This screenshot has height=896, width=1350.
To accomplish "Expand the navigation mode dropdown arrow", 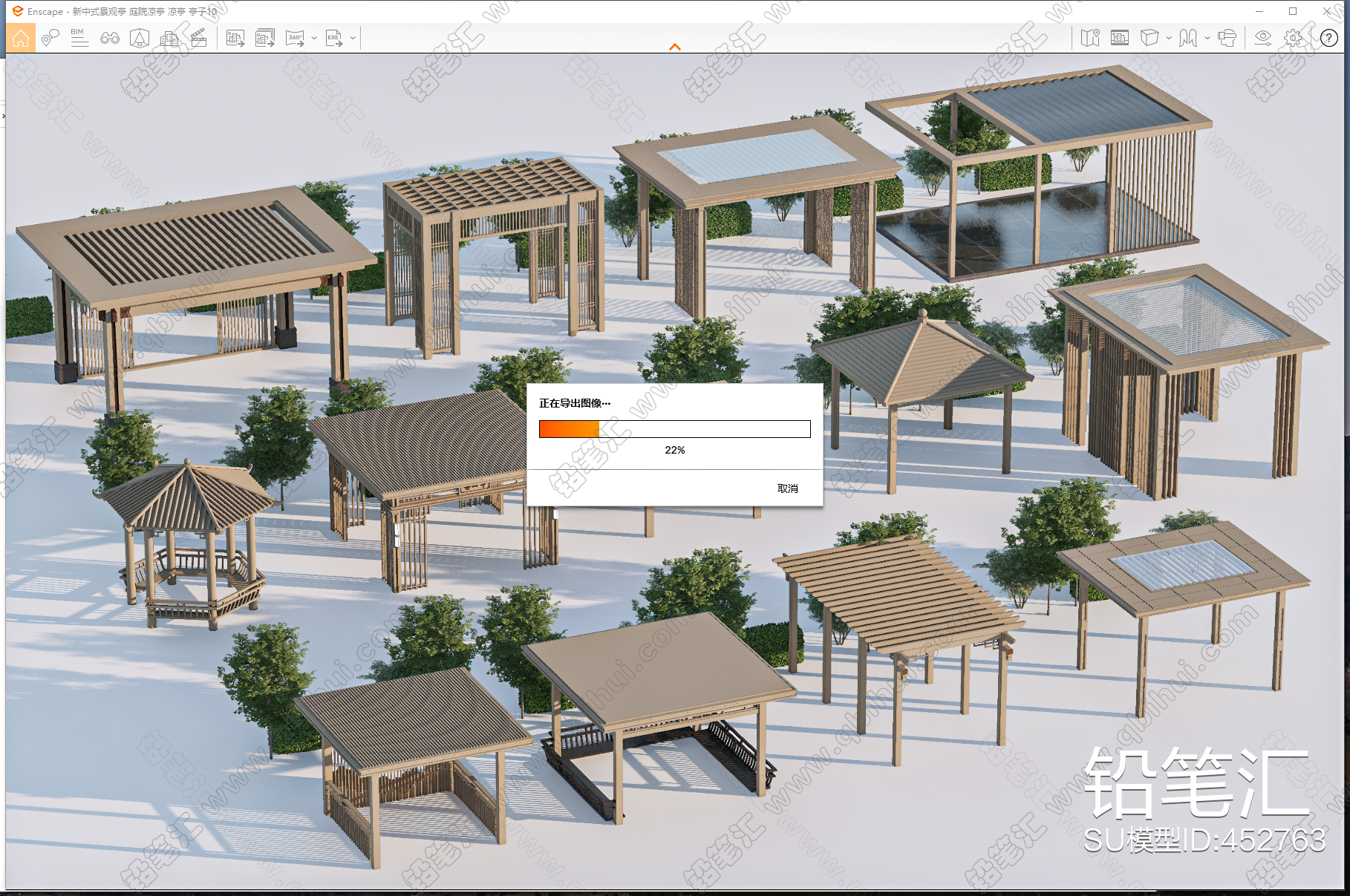I will click(x=1207, y=38).
